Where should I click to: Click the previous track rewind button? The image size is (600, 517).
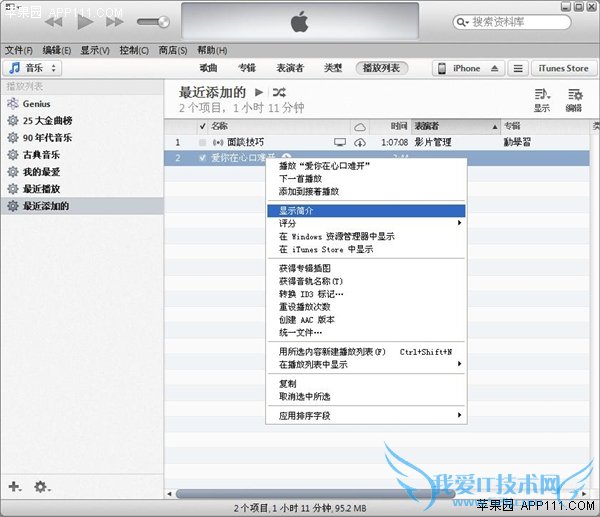click(54, 22)
